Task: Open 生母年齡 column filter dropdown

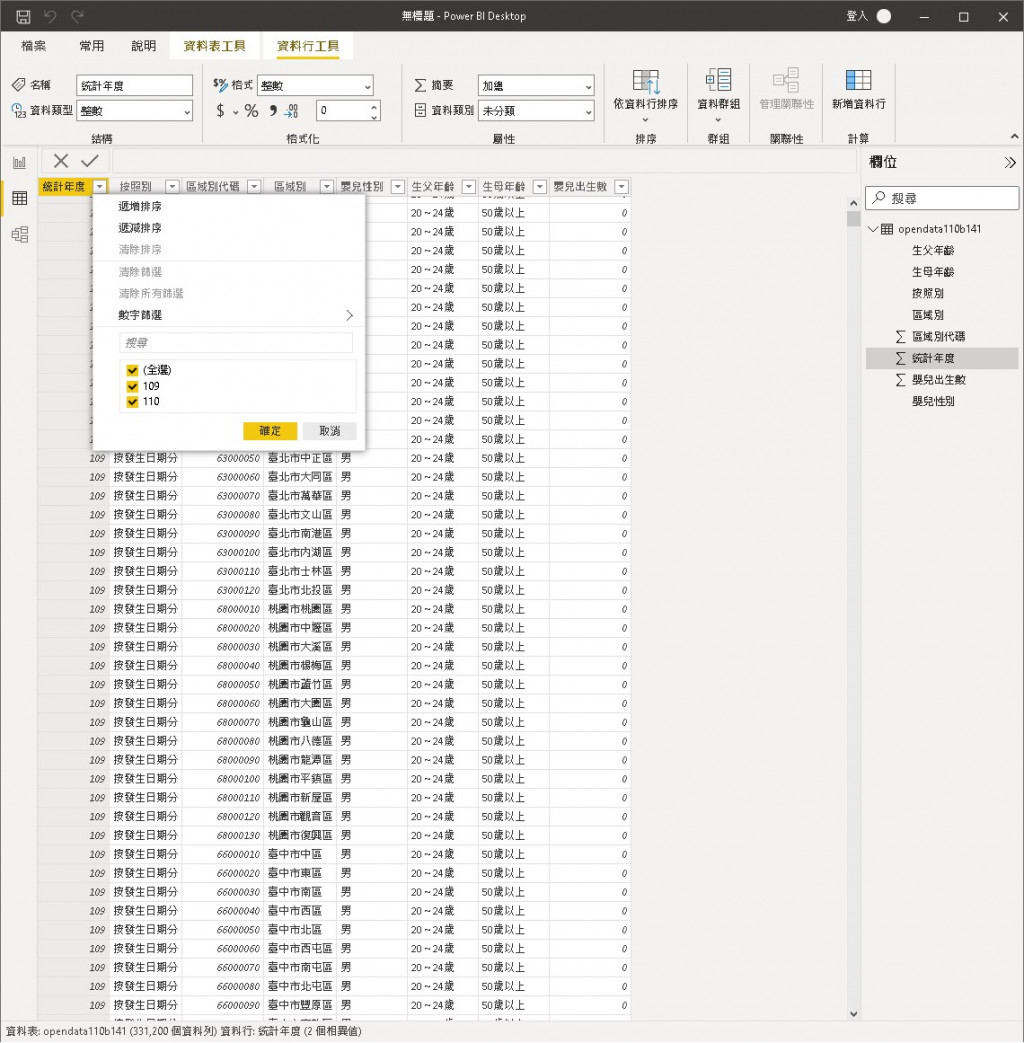Action: pyautogui.click(x=540, y=187)
